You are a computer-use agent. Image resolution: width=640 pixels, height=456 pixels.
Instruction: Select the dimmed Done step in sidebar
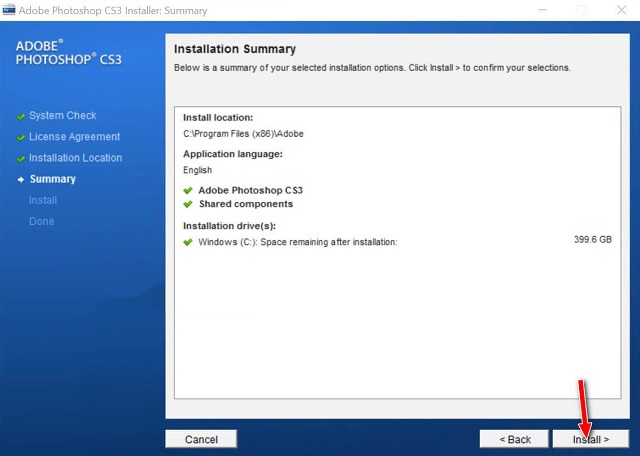click(x=41, y=221)
